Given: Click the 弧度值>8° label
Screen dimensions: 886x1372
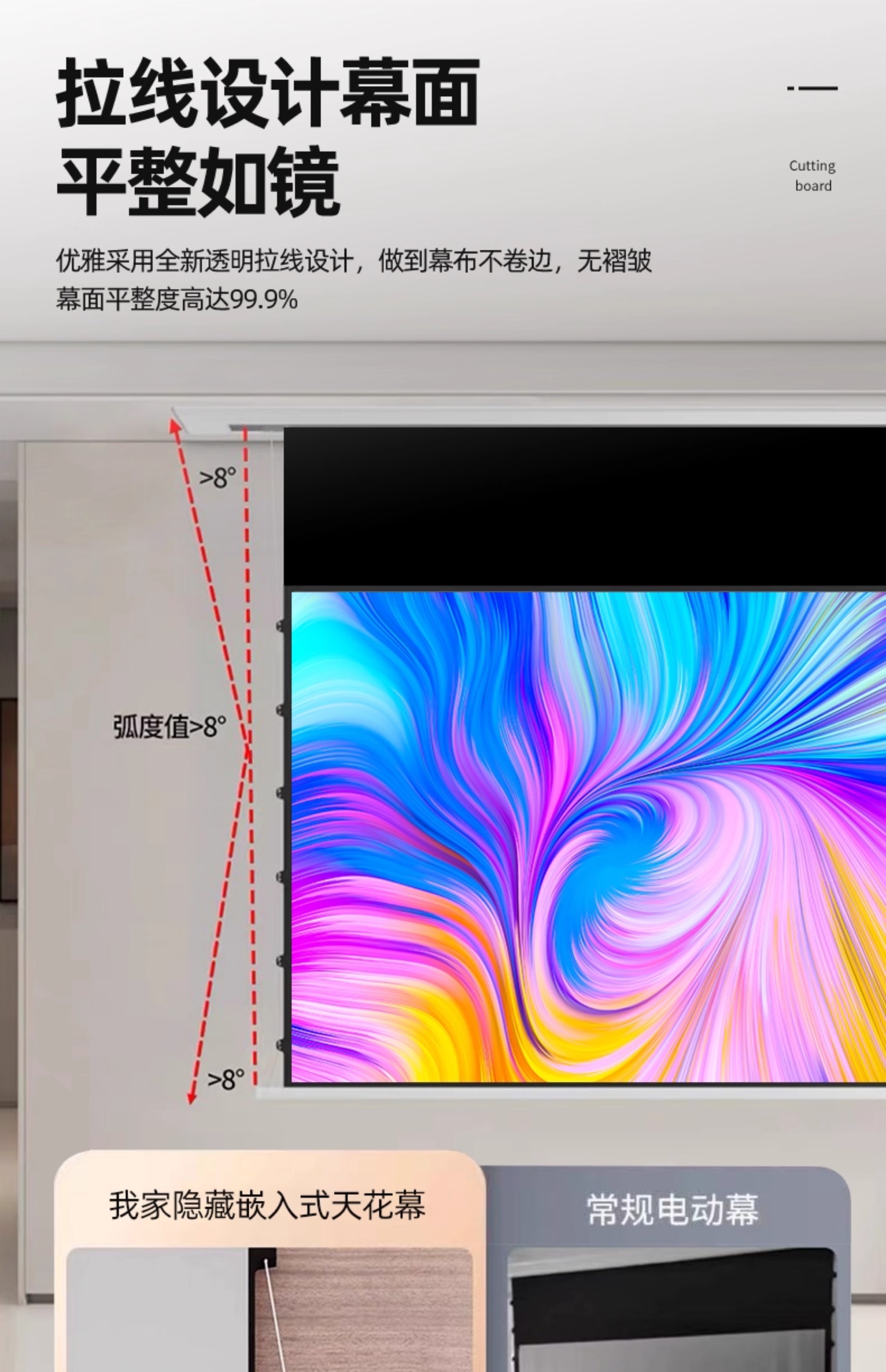Looking at the screenshot, I should pyautogui.click(x=170, y=727).
